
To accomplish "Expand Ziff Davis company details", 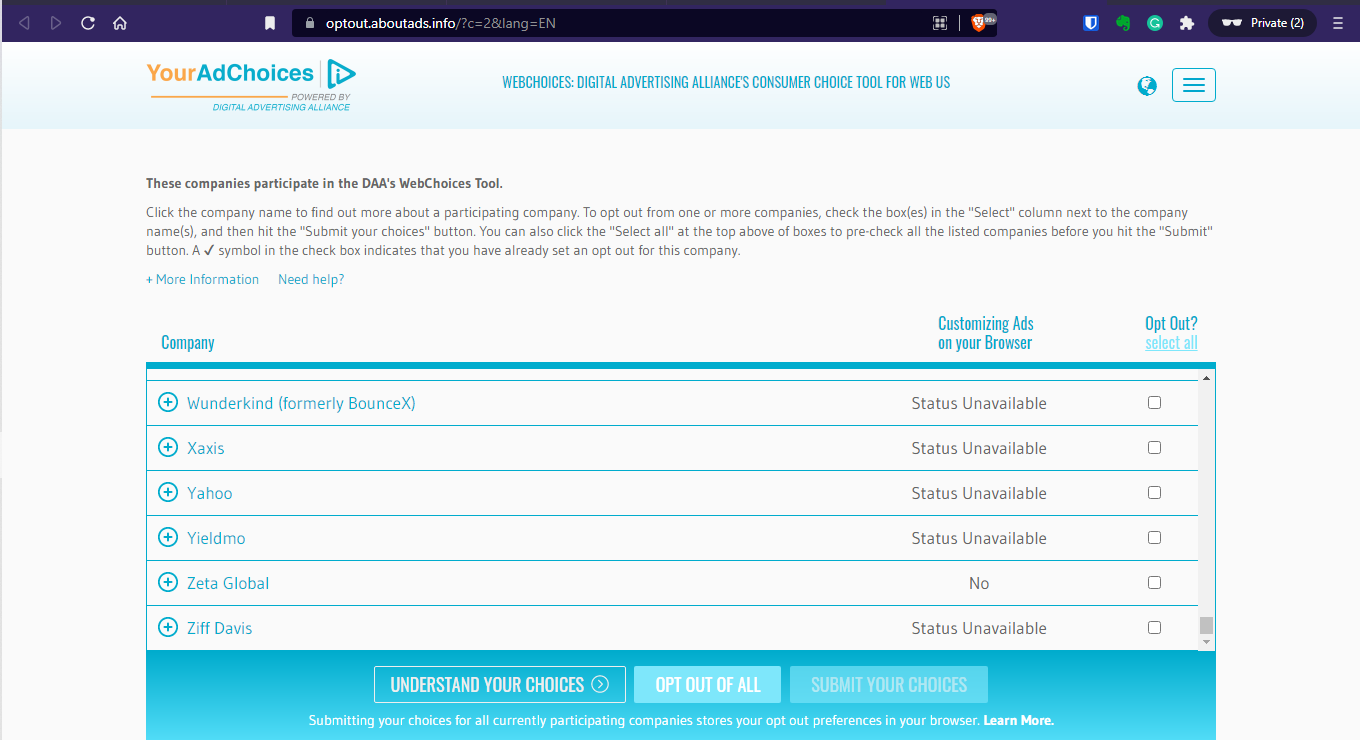I will 168,628.
